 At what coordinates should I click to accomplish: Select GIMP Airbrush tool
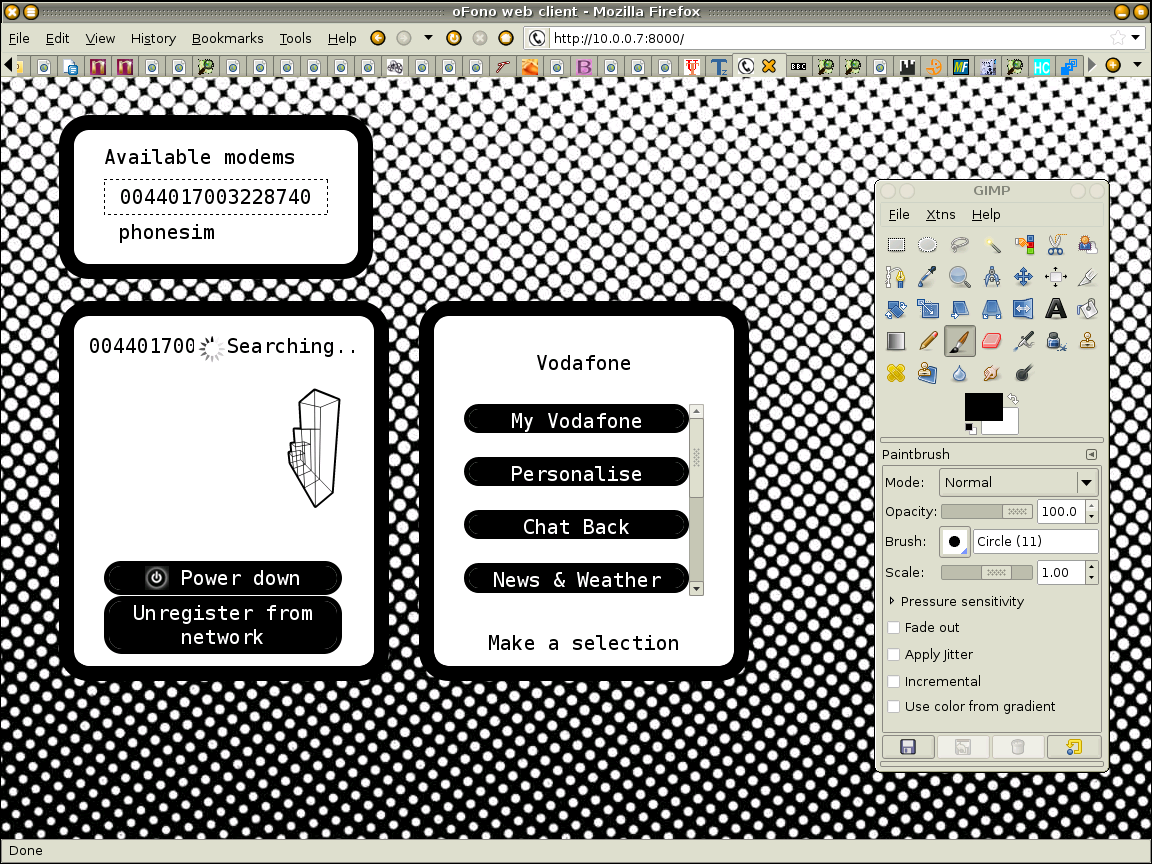1023,341
